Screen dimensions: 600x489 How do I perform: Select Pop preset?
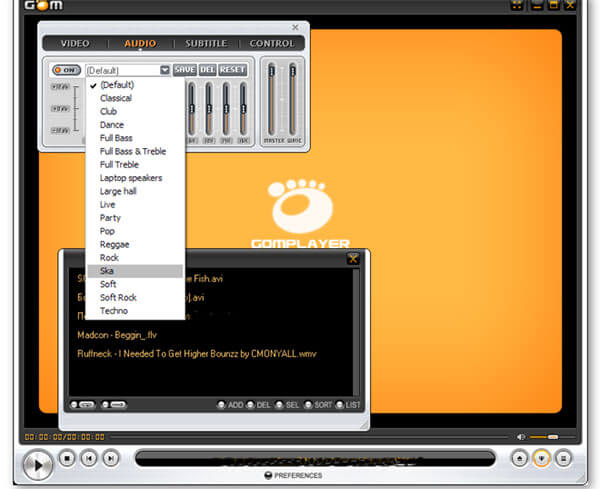[x=135, y=231]
